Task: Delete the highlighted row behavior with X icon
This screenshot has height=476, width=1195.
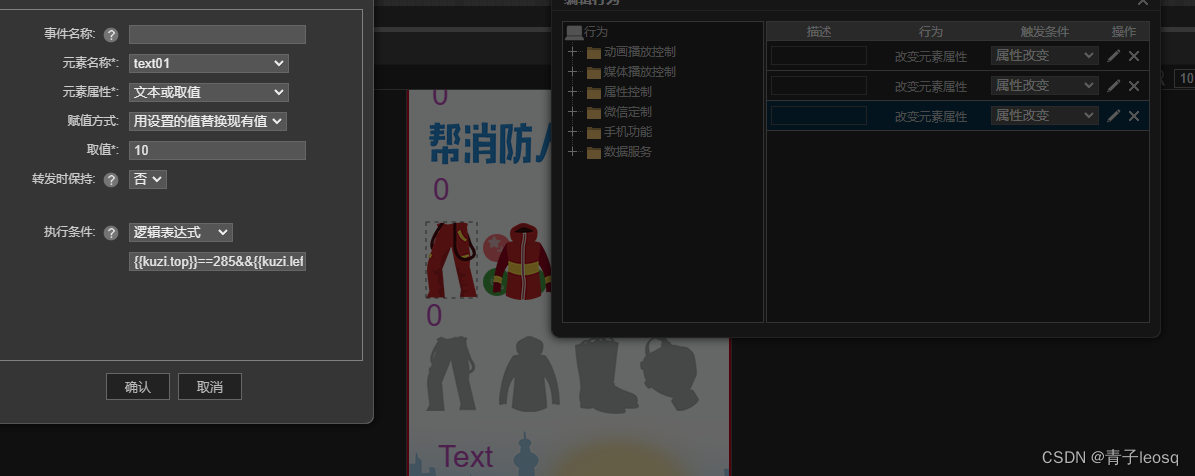Action: pos(1133,116)
